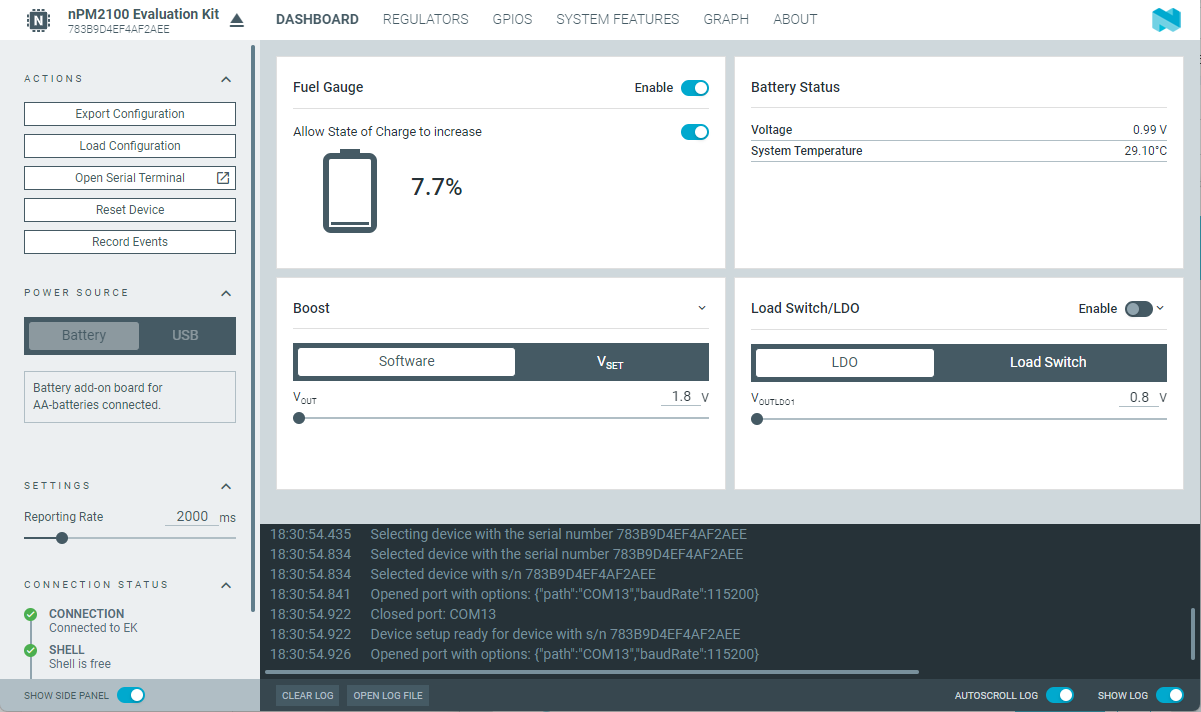Image resolution: width=1201 pixels, height=712 pixels.
Task: Turn off Autoscroll Log
Action: [x=1060, y=695]
